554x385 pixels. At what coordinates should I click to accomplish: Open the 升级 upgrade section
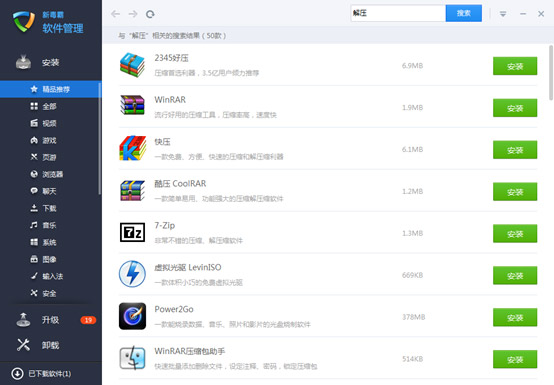click(51, 320)
